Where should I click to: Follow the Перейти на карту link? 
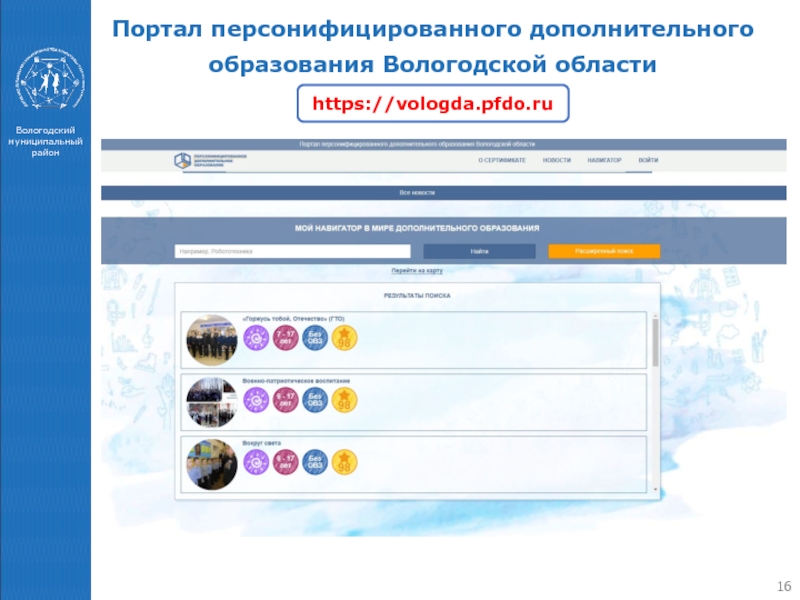click(x=417, y=271)
